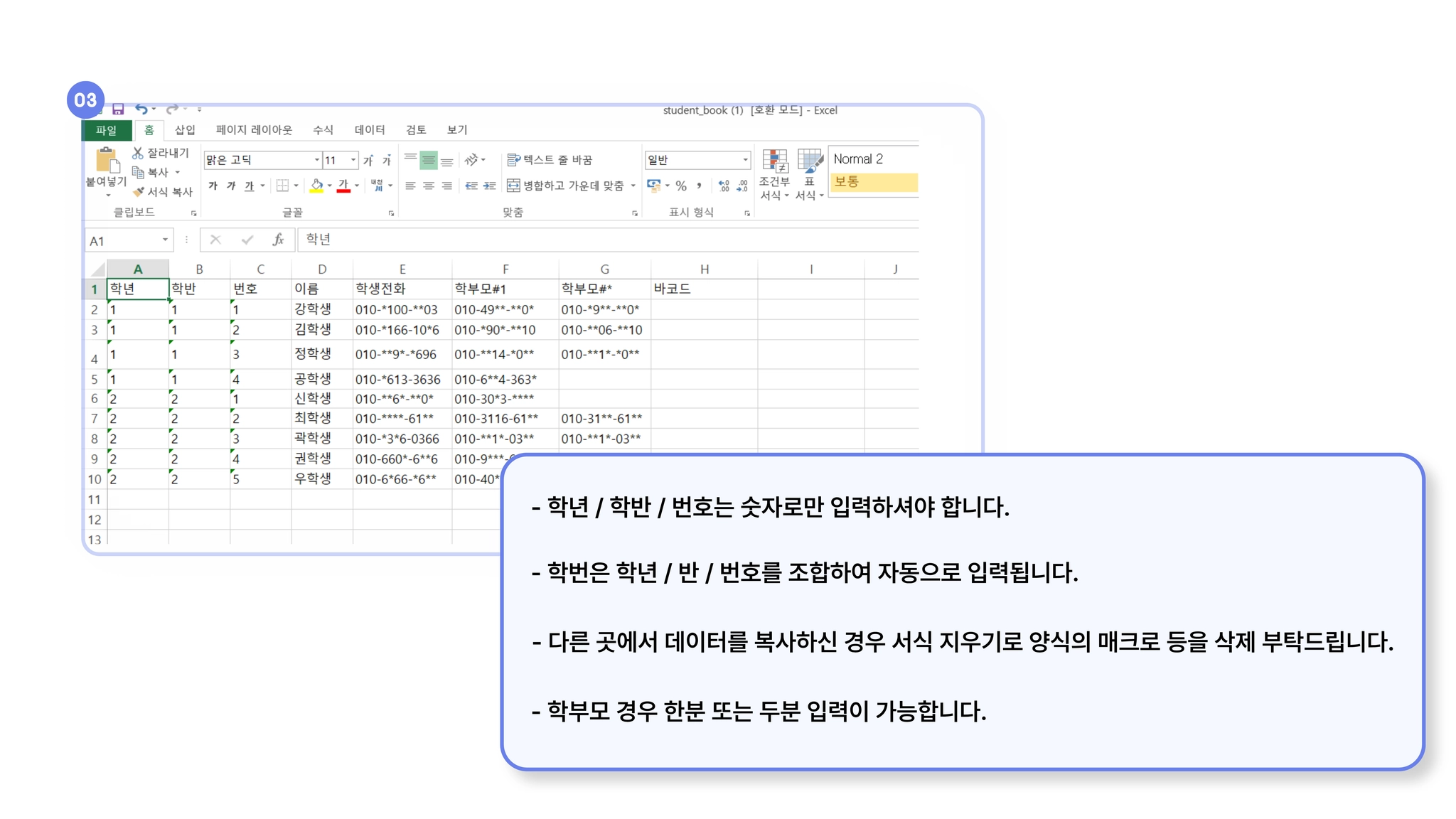Expand the number format 일반 dropdown
1456x819 pixels.
pos(744,160)
